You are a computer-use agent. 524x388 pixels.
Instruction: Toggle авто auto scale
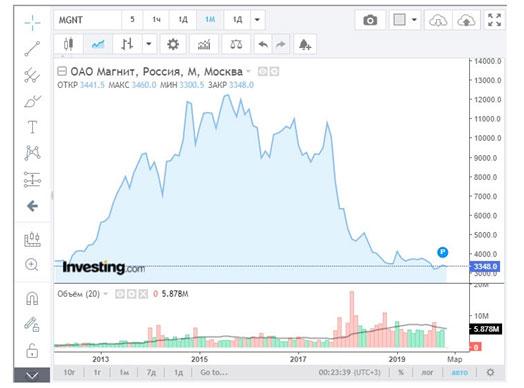460,372
